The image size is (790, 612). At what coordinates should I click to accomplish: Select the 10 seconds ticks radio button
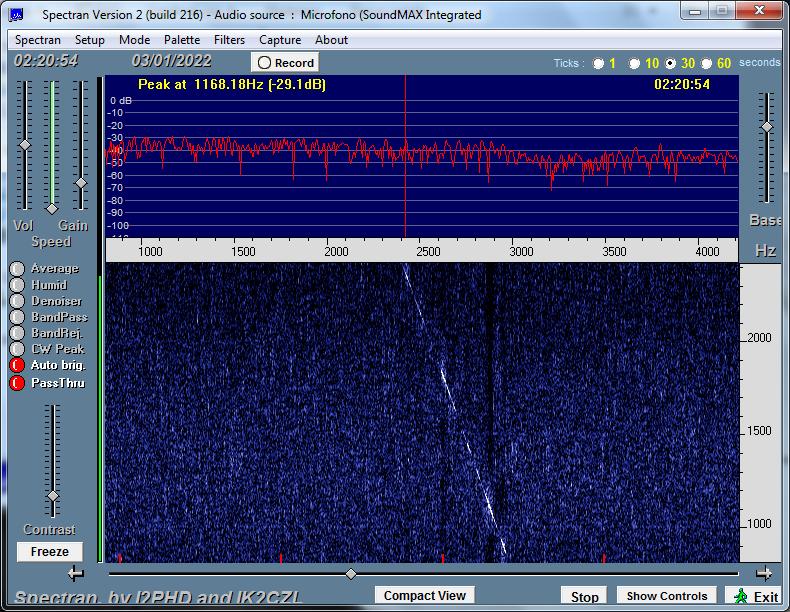click(634, 63)
